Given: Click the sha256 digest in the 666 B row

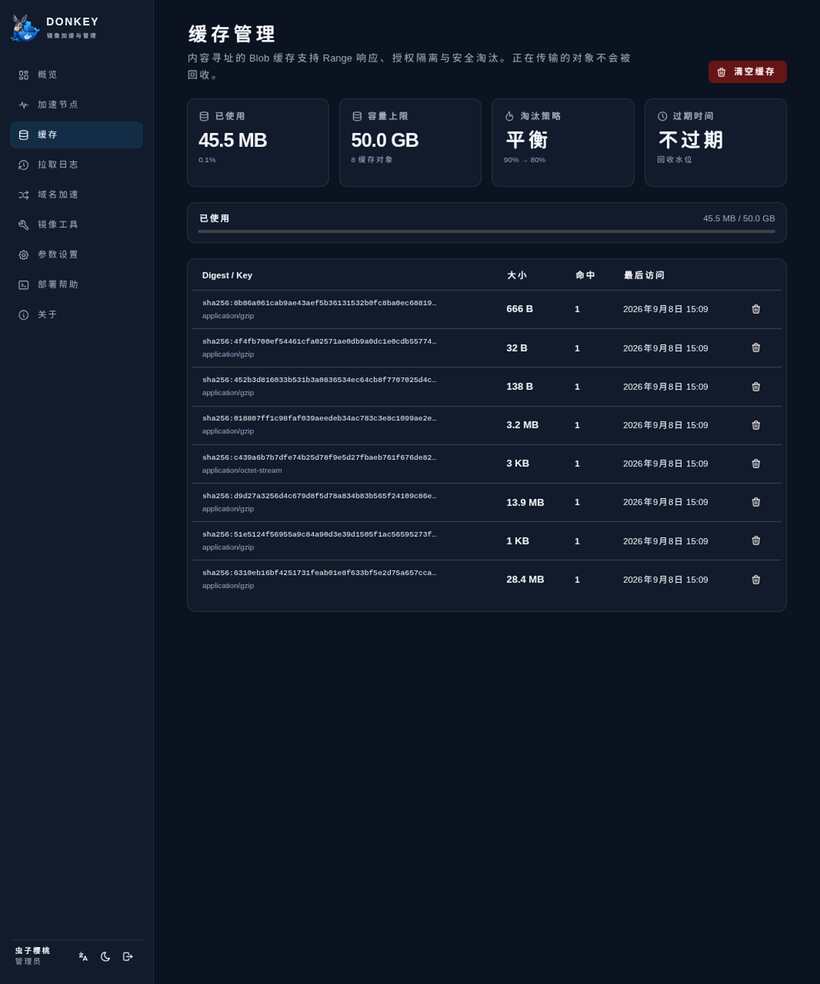Looking at the screenshot, I should (319, 302).
